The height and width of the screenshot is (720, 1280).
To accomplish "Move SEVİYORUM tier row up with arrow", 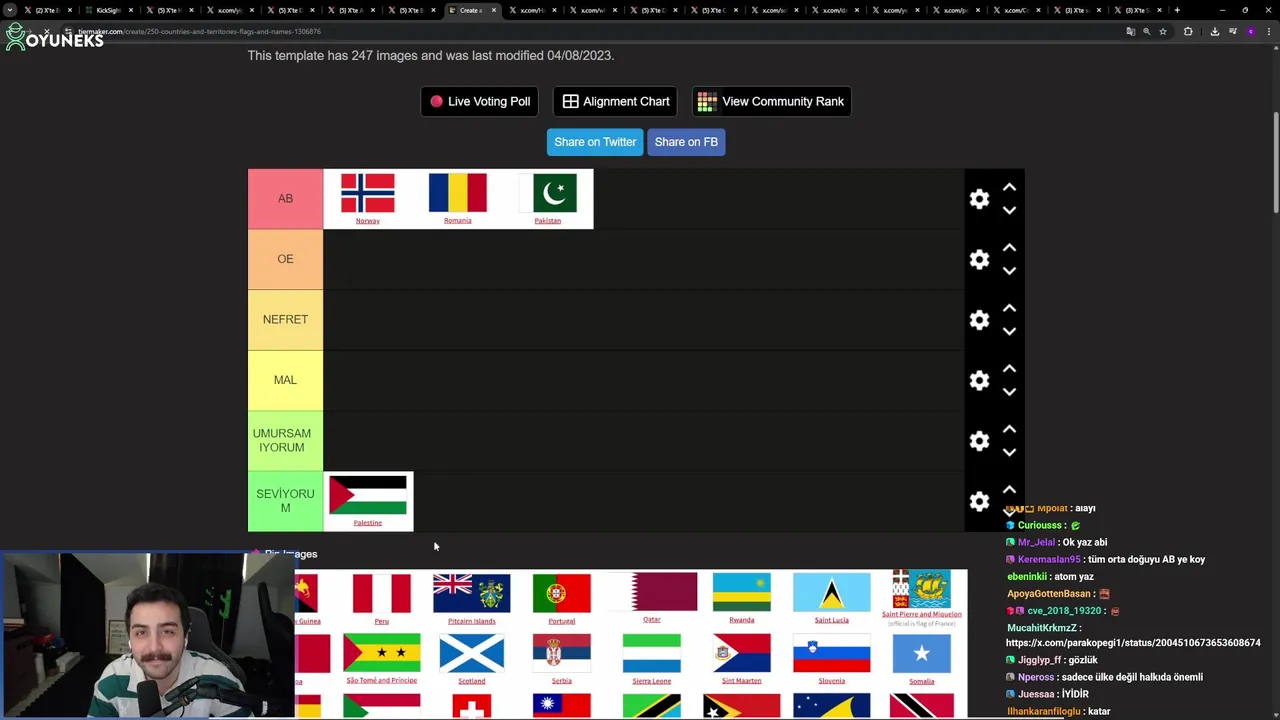I will click(x=1009, y=489).
